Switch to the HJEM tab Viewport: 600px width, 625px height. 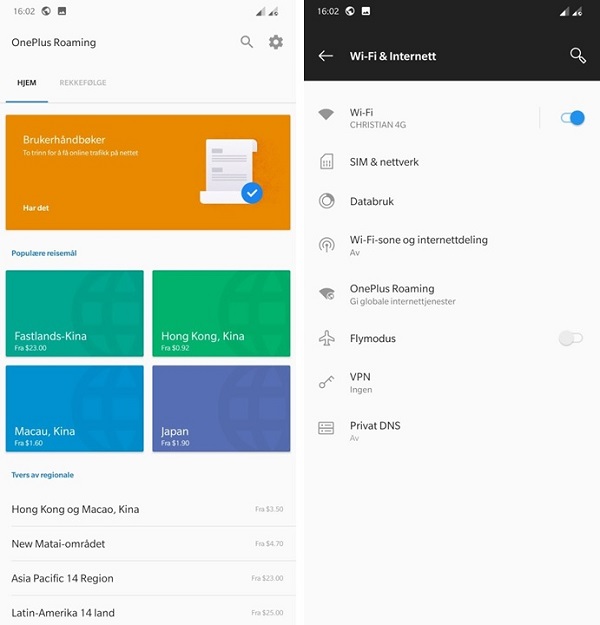(27, 83)
